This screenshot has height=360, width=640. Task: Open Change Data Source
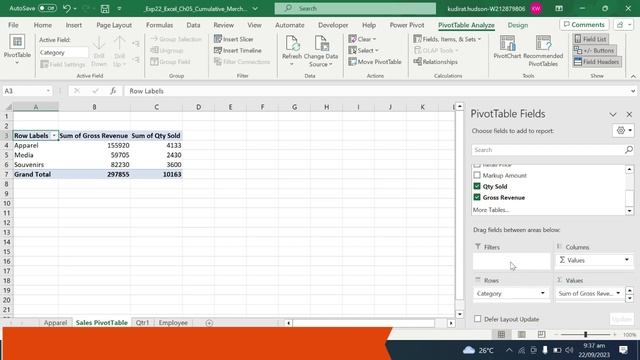tap(321, 51)
